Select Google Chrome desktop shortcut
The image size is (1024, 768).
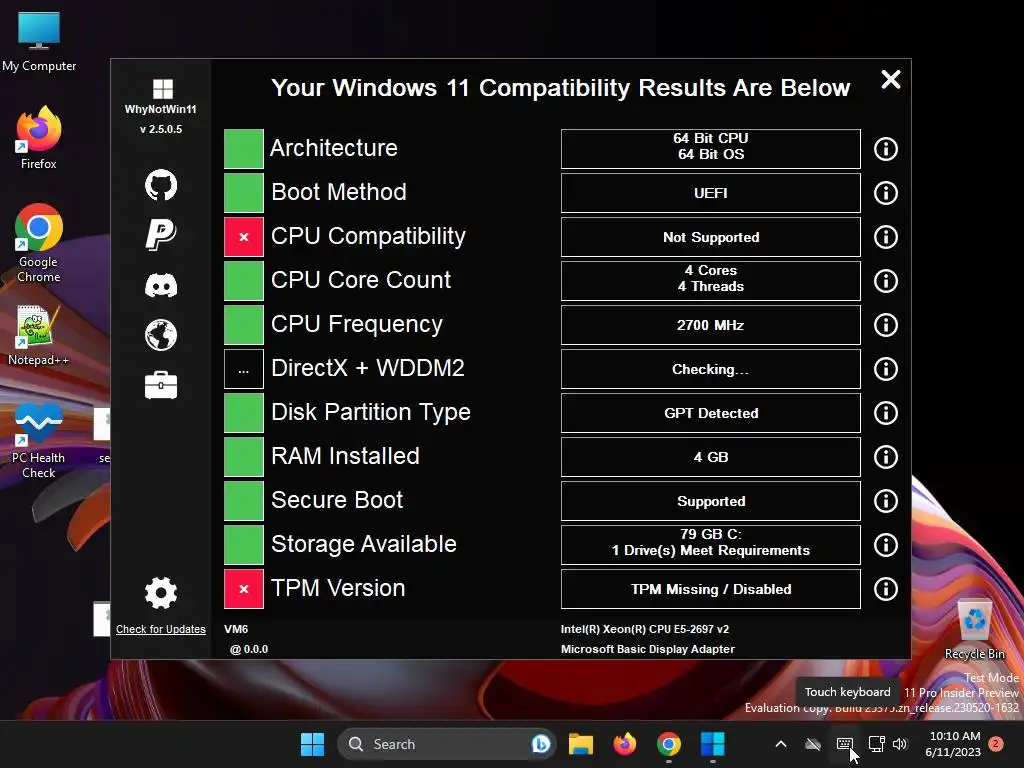click(x=39, y=243)
